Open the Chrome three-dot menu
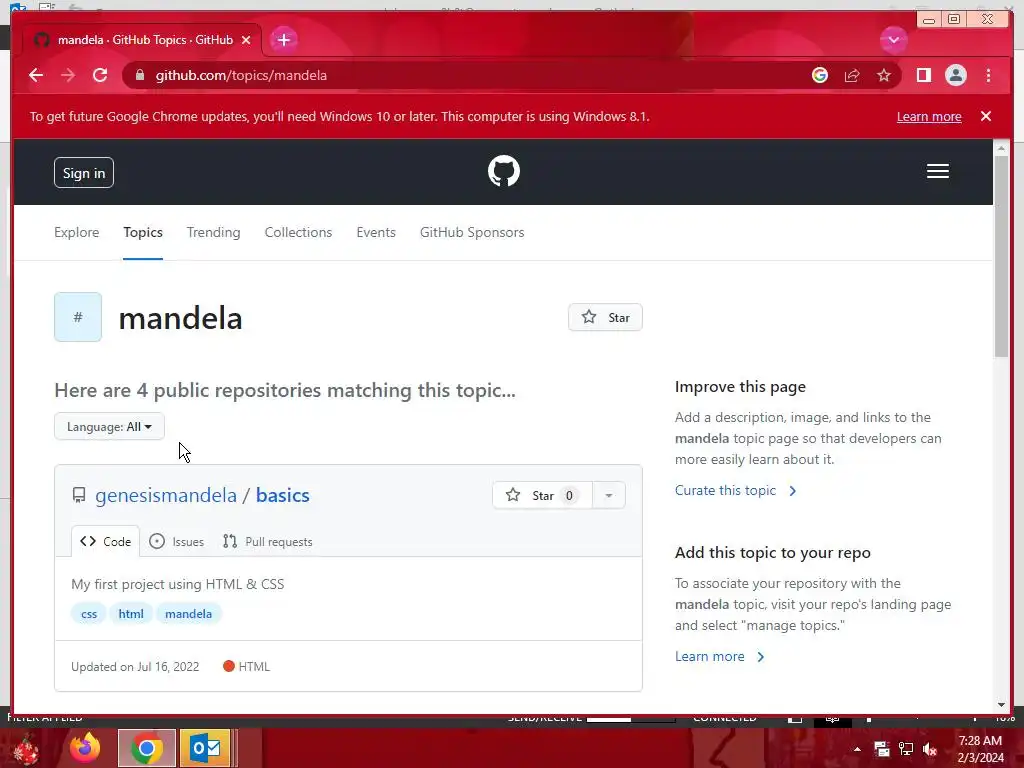Viewport: 1024px width, 768px height. pos(988,75)
